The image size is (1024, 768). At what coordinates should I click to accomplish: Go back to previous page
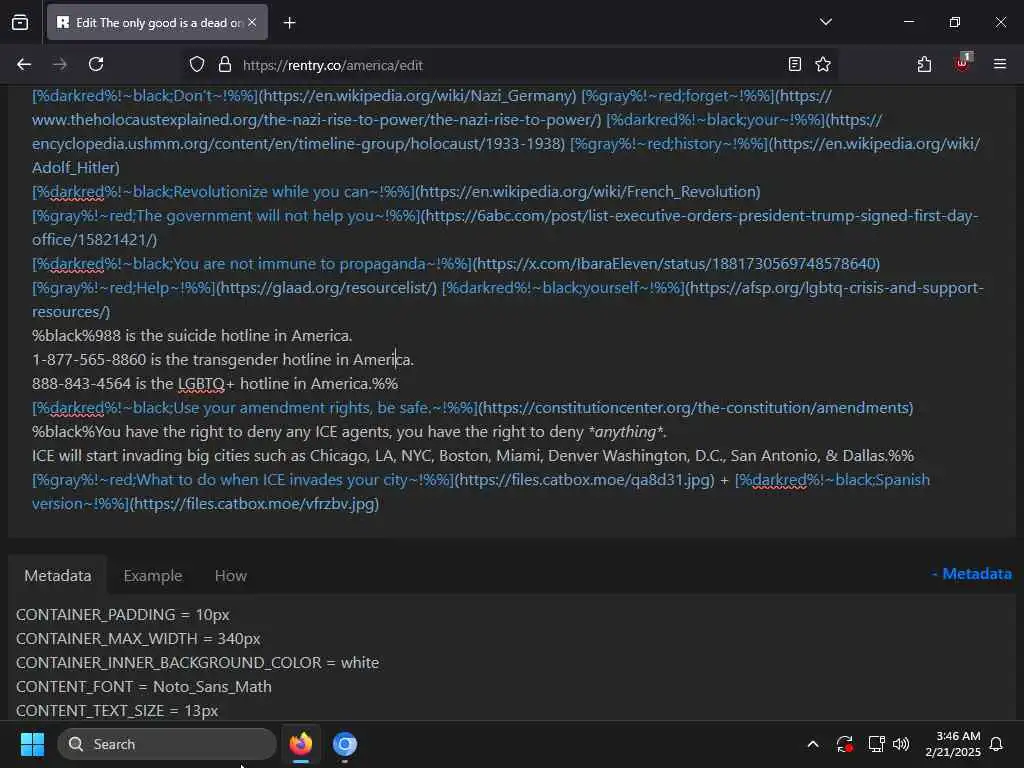tap(24, 64)
